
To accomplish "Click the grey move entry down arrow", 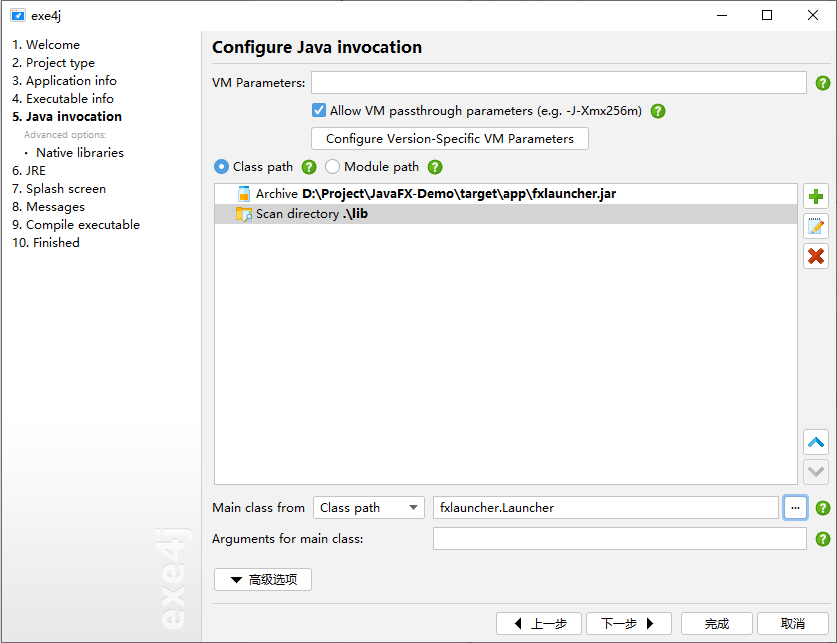I will [x=816, y=472].
